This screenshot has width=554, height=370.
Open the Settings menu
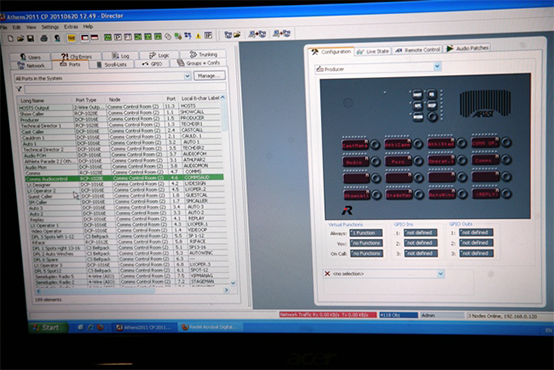[50, 27]
